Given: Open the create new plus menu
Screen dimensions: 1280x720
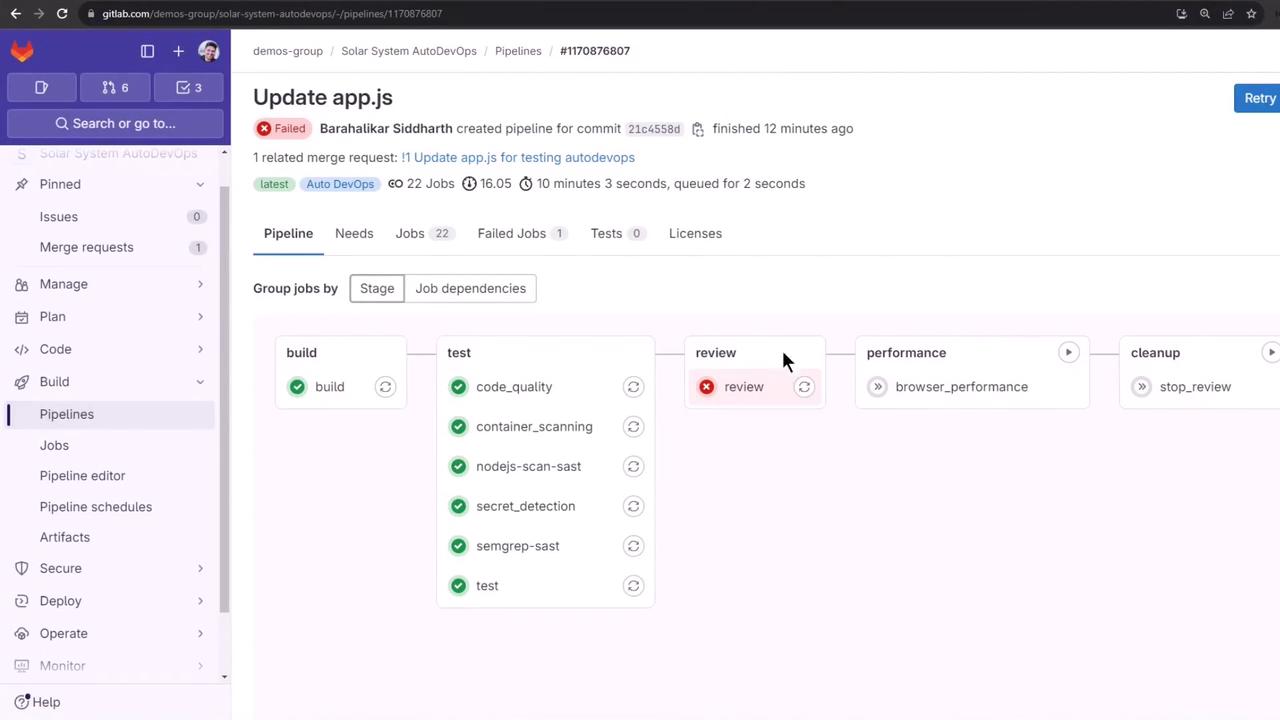Looking at the screenshot, I should (x=178, y=51).
